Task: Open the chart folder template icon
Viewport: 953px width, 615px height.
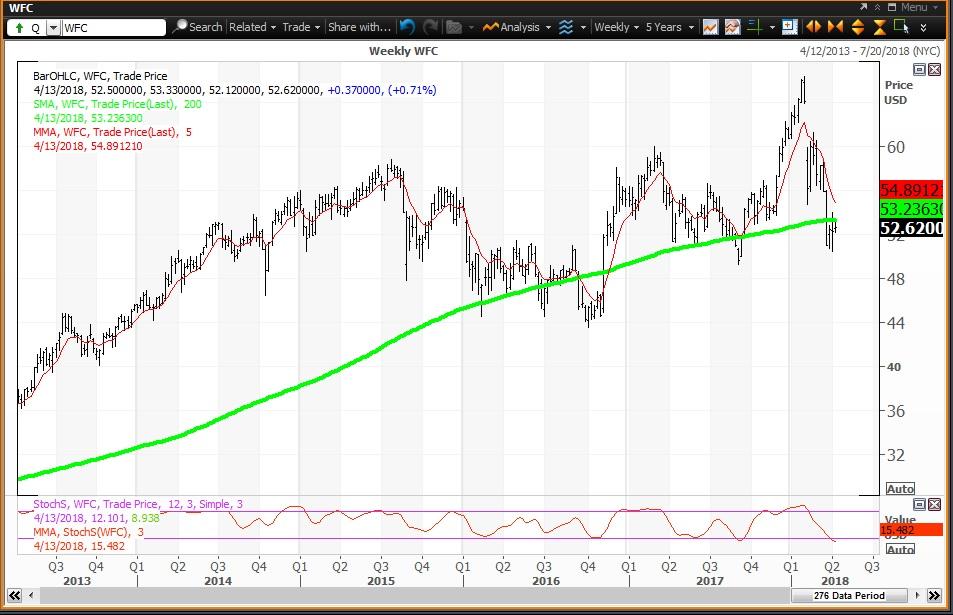Action: coord(454,27)
